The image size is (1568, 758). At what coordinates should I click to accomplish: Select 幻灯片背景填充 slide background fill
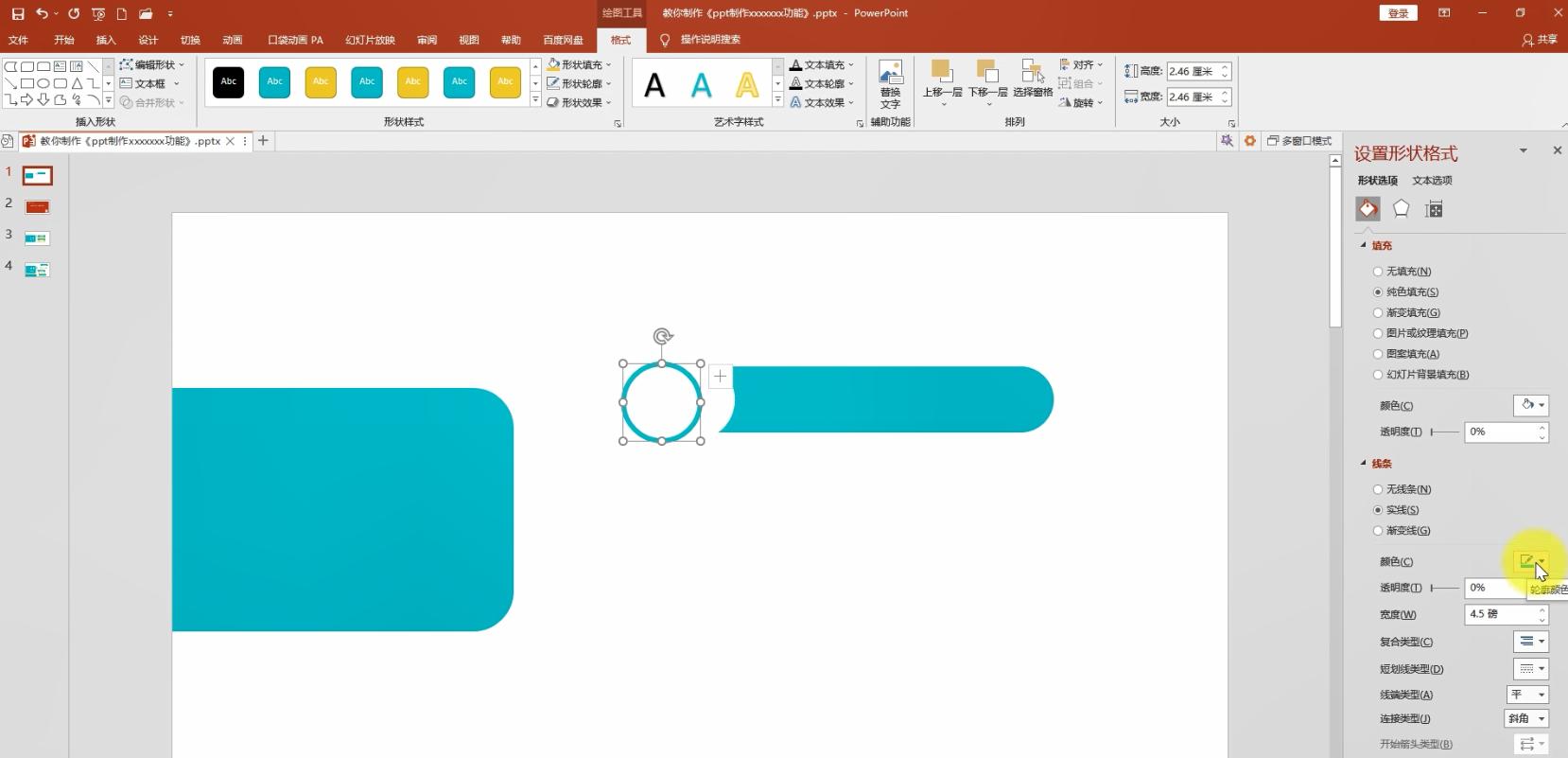click(1421, 375)
